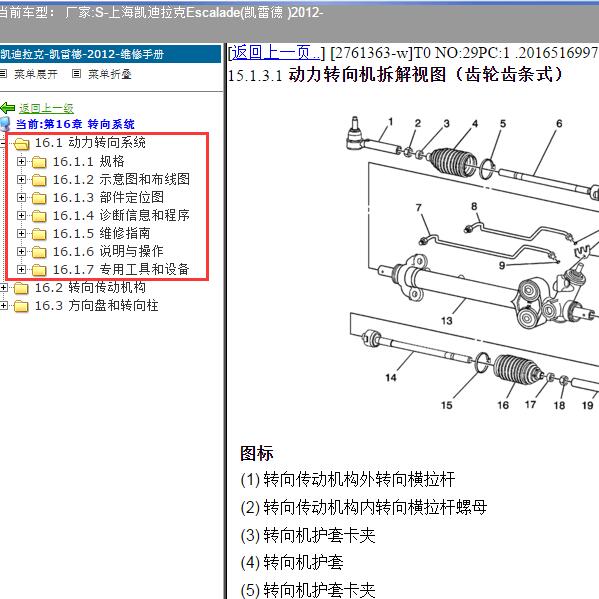
Task: Expand the 16.1.3 部件定位图 node
Action: click(21, 198)
